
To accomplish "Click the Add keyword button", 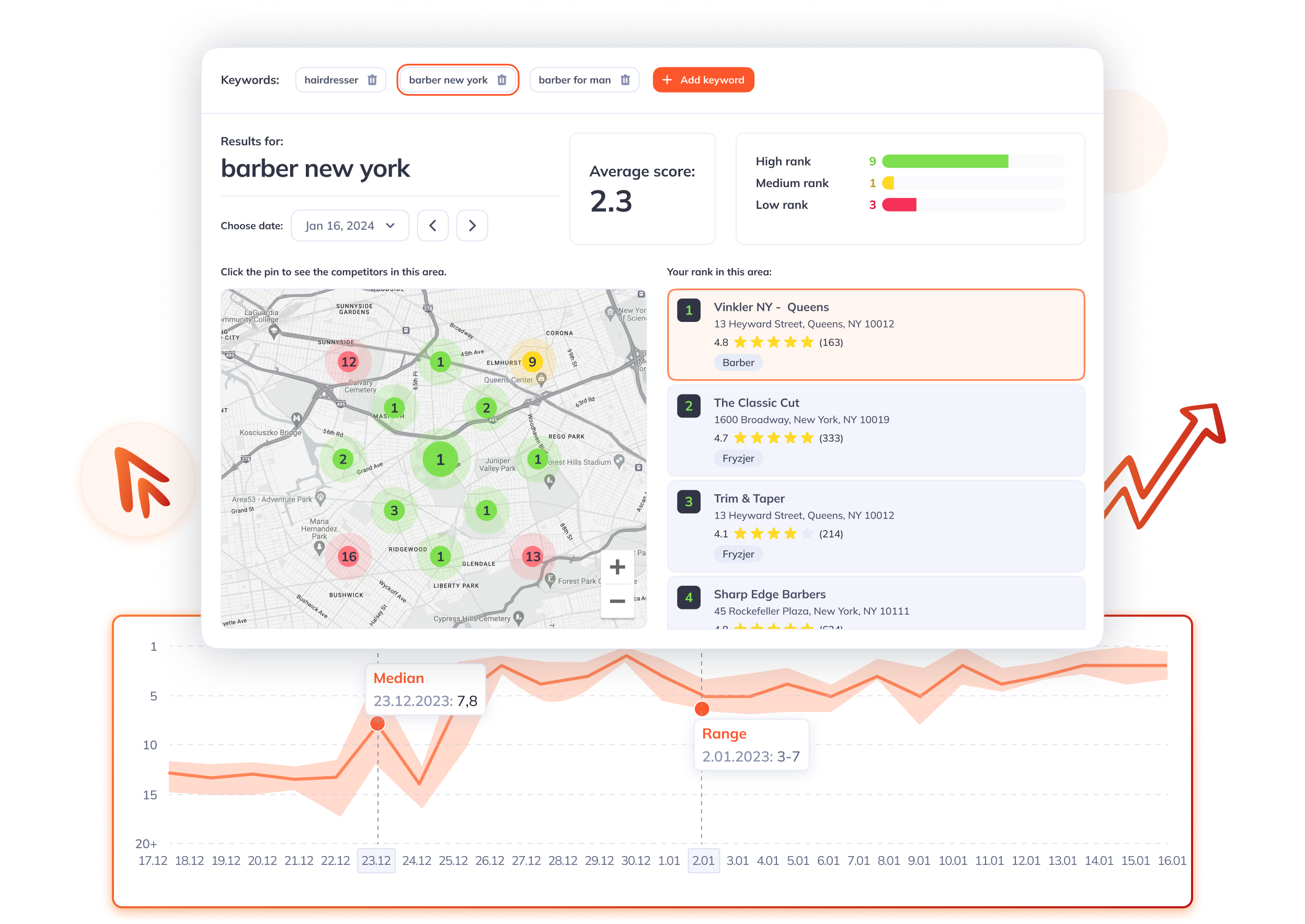I will 703,79.
